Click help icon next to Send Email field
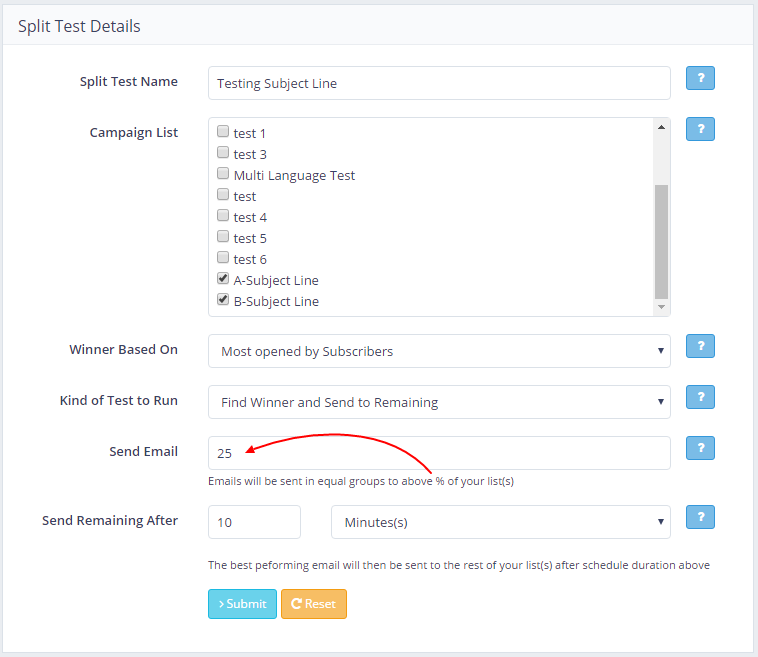The height and width of the screenshot is (657, 758). click(x=700, y=448)
